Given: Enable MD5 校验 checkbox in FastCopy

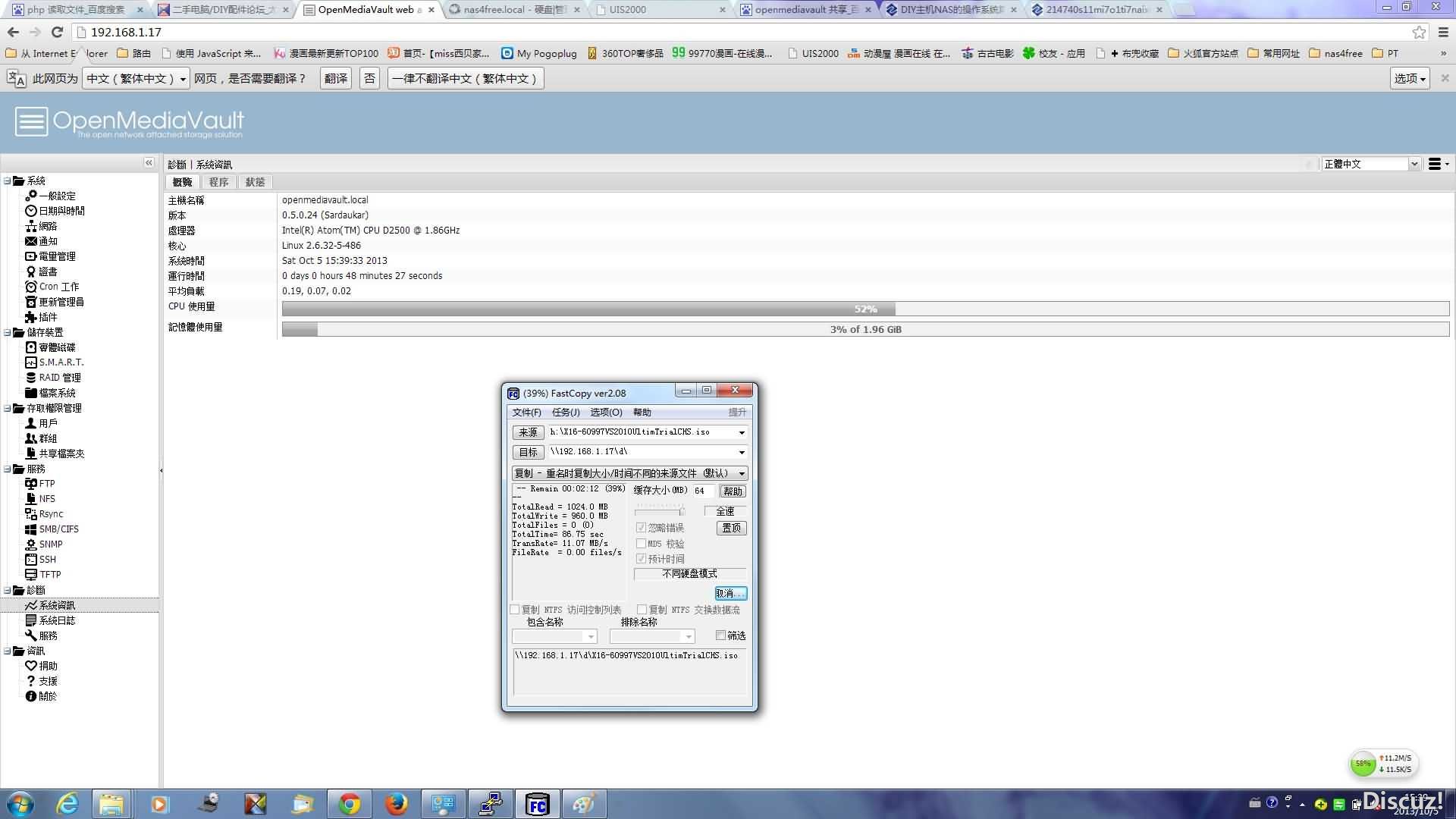Looking at the screenshot, I should point(641,544).
